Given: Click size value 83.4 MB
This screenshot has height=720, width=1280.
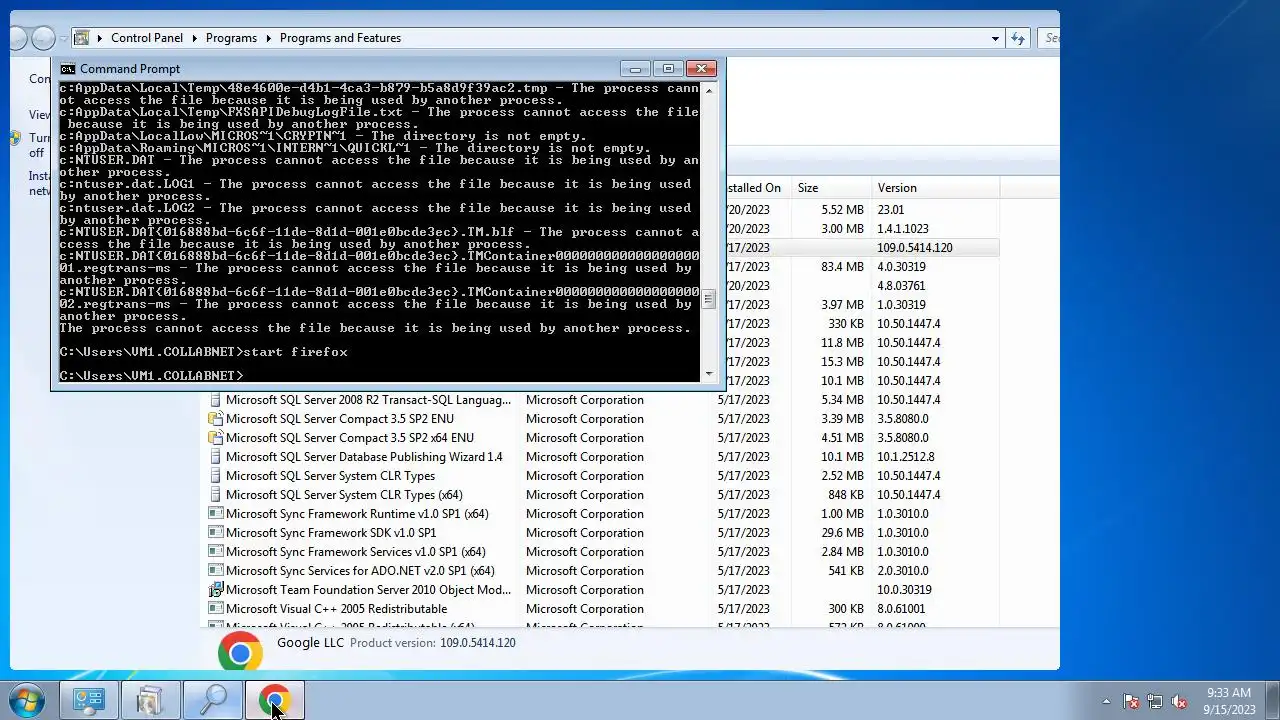Looking at the screenshot, I should (842, 267).
